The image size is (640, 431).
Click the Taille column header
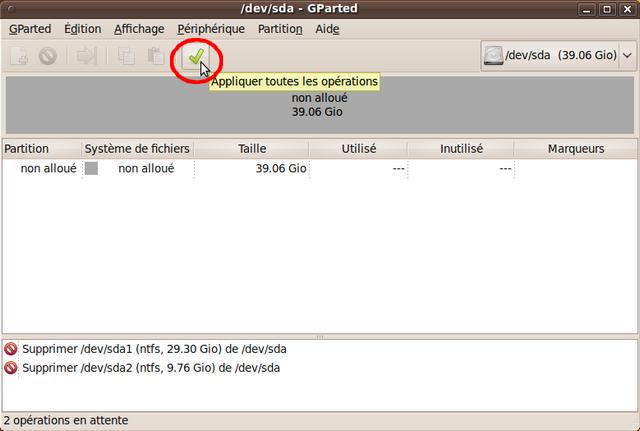(251, 149)
